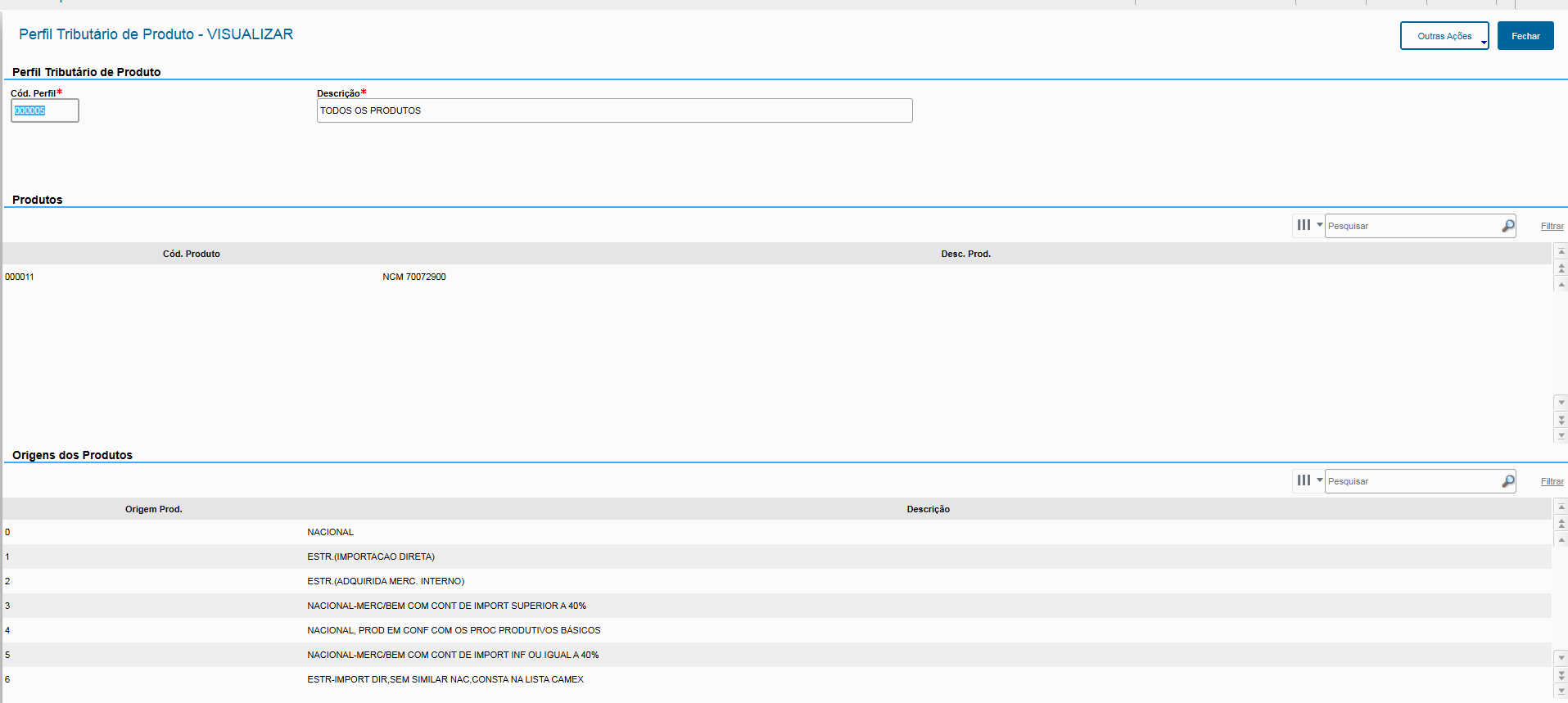Open column selector dropdown for Produtos grid
This screenshot has width=1568, height=703.
coord(1308,225)
